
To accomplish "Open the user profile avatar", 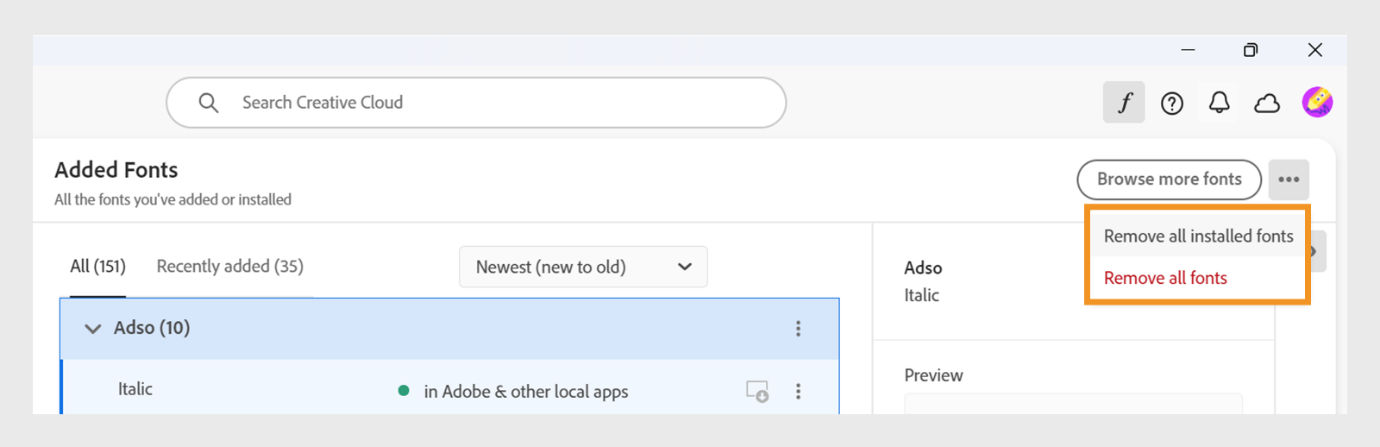I will click(x=1317, y=102).
